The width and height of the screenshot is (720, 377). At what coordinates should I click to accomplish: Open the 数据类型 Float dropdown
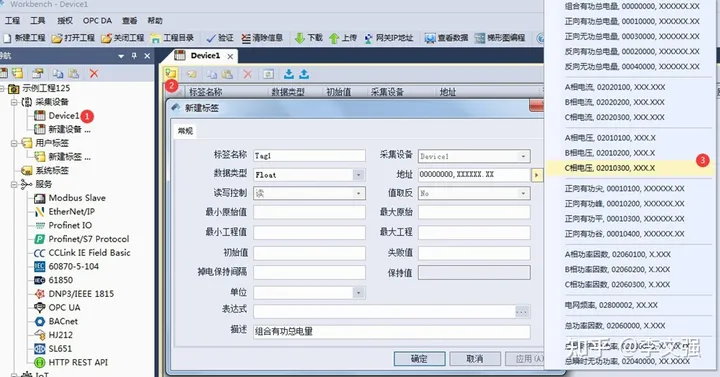(x=358, y=175)
